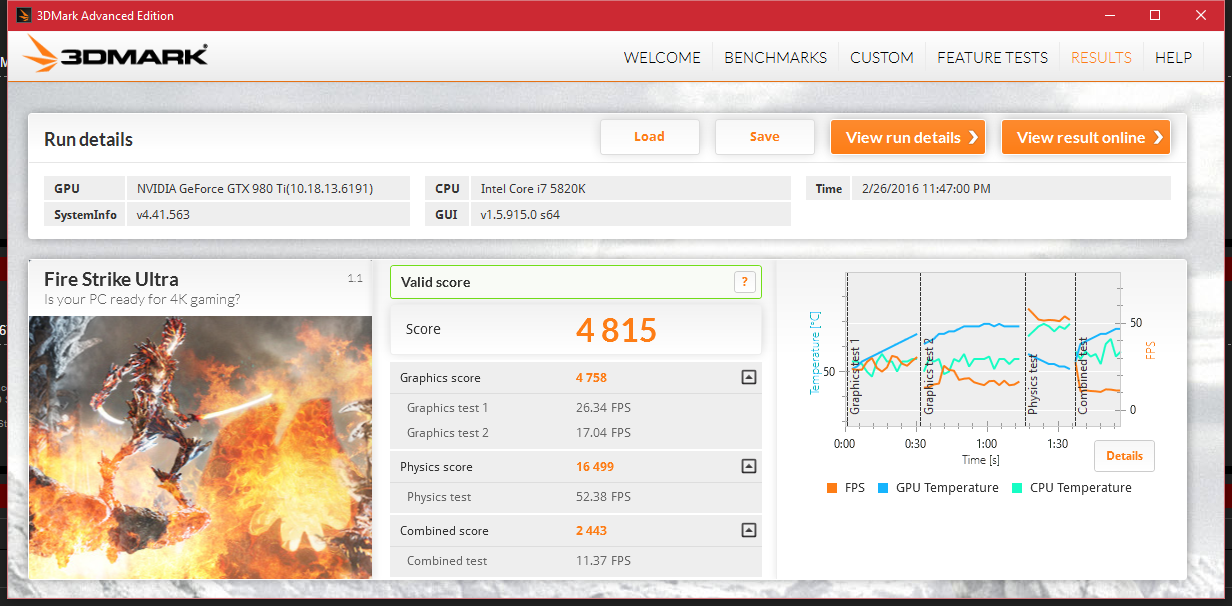The width and height of the screenshot is (1232, 606).
Task: Open the BENCHMARKS tab
Action: tap(775, 57)
